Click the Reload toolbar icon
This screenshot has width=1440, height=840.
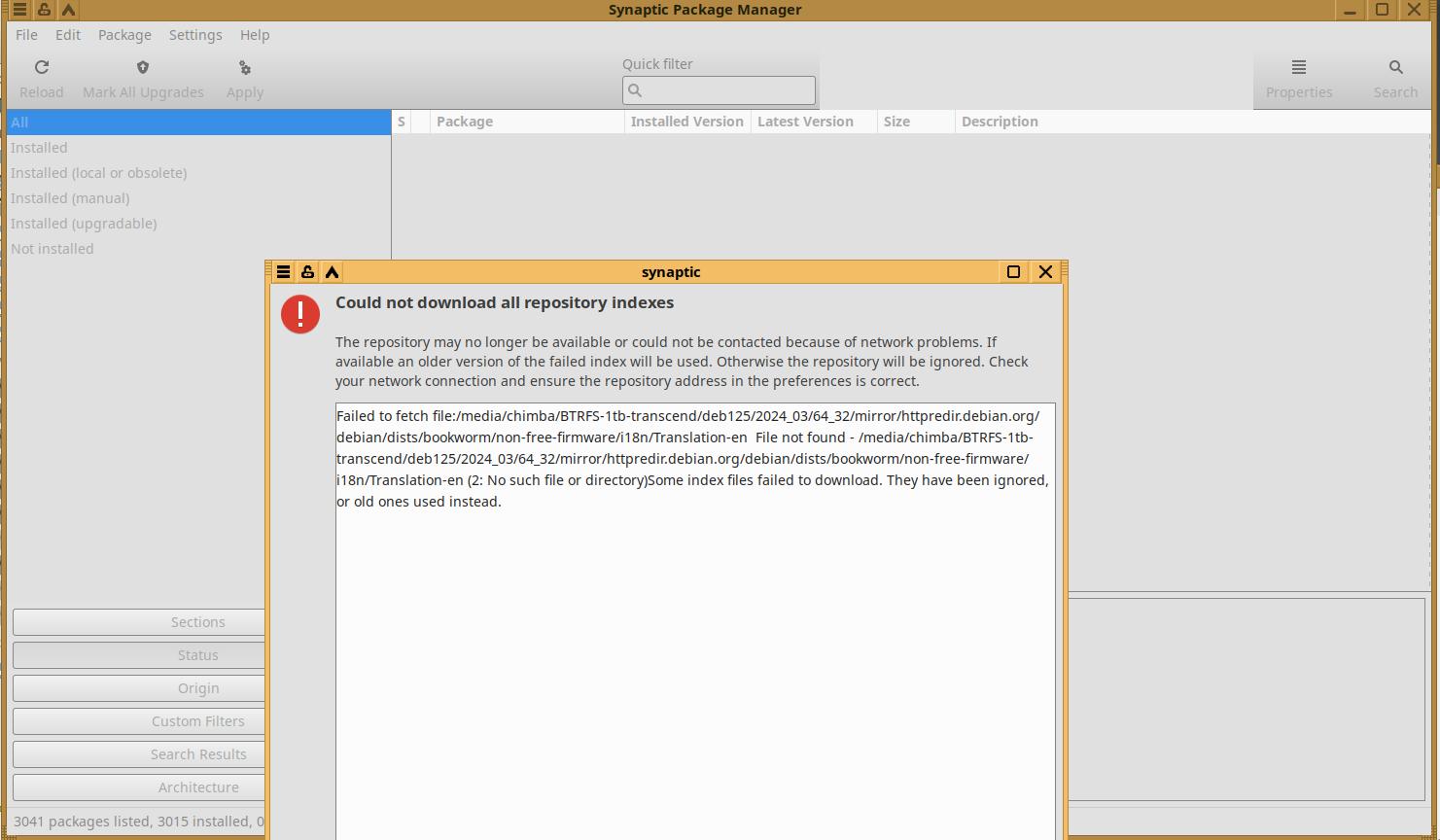point(42,67)
